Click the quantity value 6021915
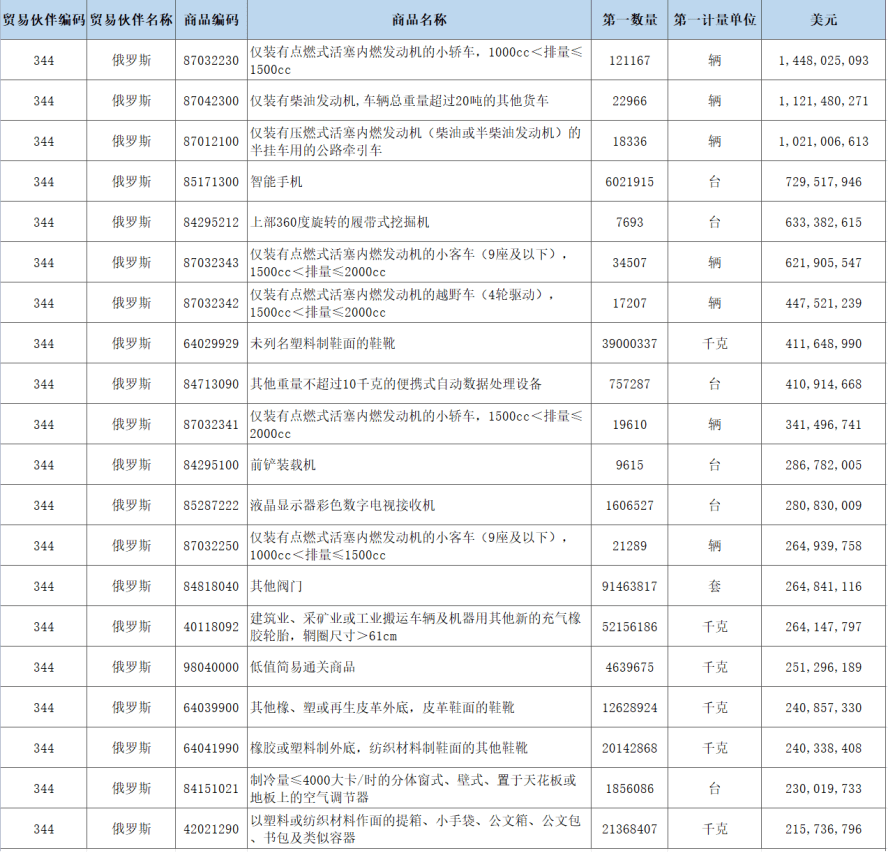The height and width of the screenshot is (853, 888). click(x=629, y=182)
